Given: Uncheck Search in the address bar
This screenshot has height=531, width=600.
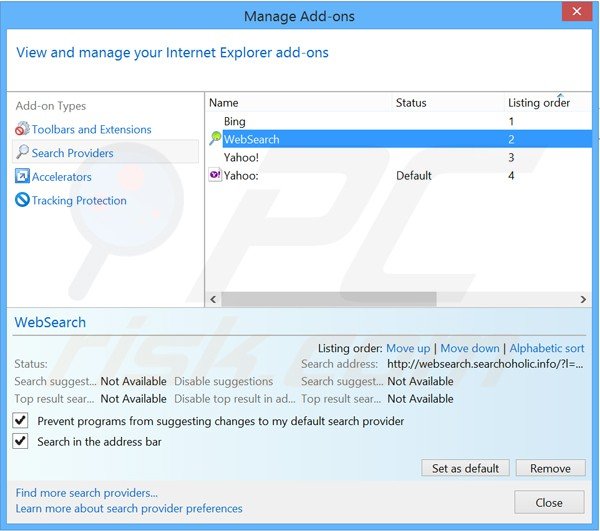Looking at the screenshot, I should [22, 441].
